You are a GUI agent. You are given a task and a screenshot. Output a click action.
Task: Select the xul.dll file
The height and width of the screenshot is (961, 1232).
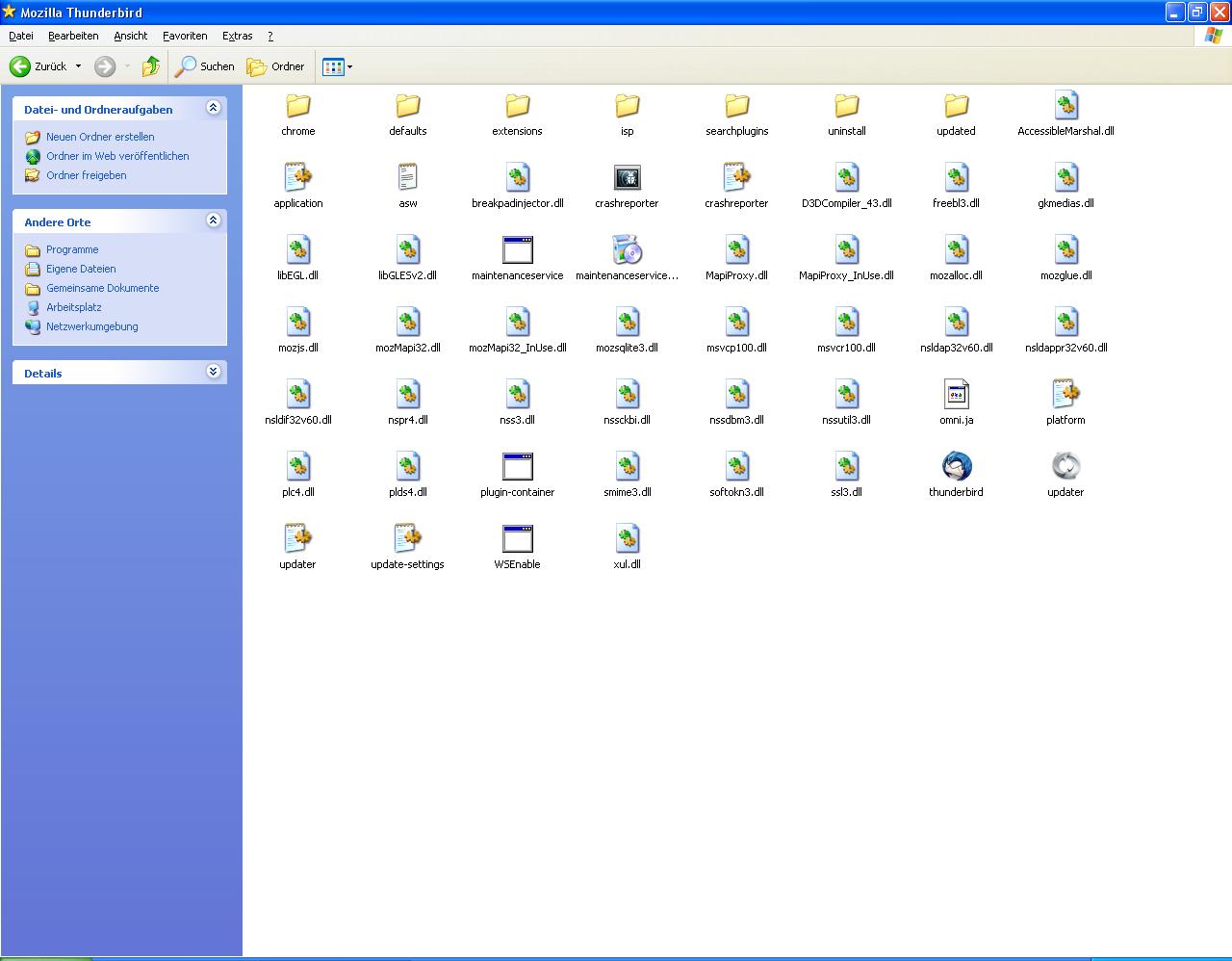click(627, 539)
